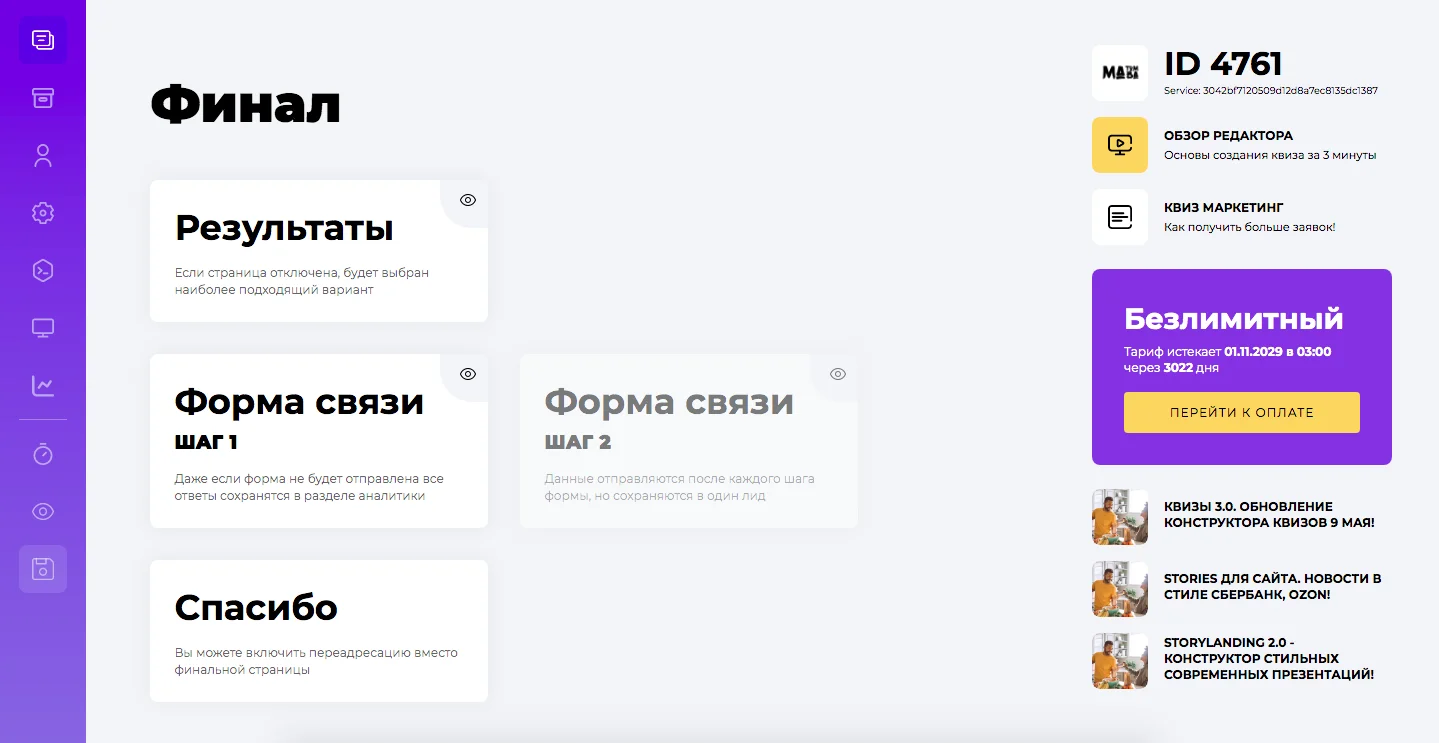
Task: Open the analytics chart sidebar icon
Action: (x=43, y=385)
